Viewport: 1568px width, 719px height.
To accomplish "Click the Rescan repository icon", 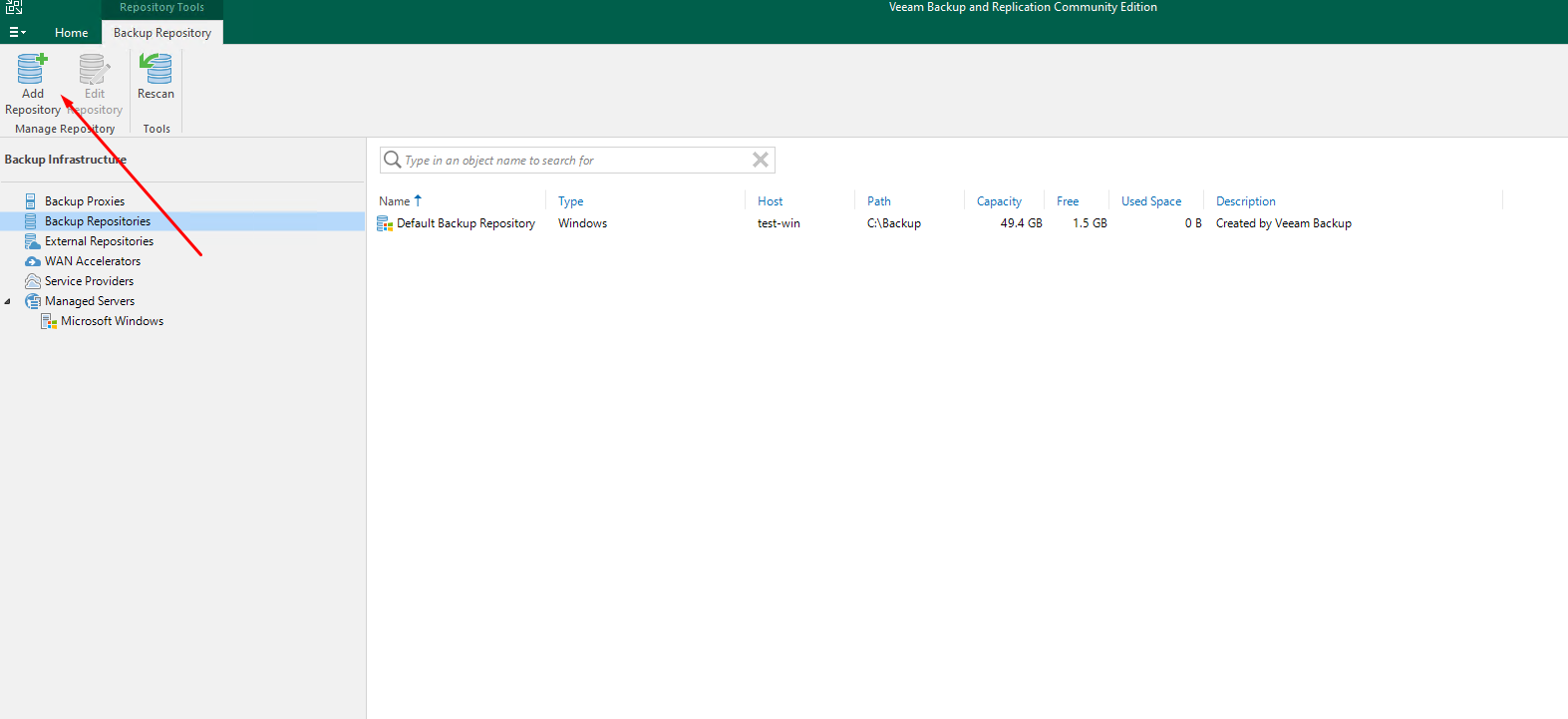I will [156, 70].
